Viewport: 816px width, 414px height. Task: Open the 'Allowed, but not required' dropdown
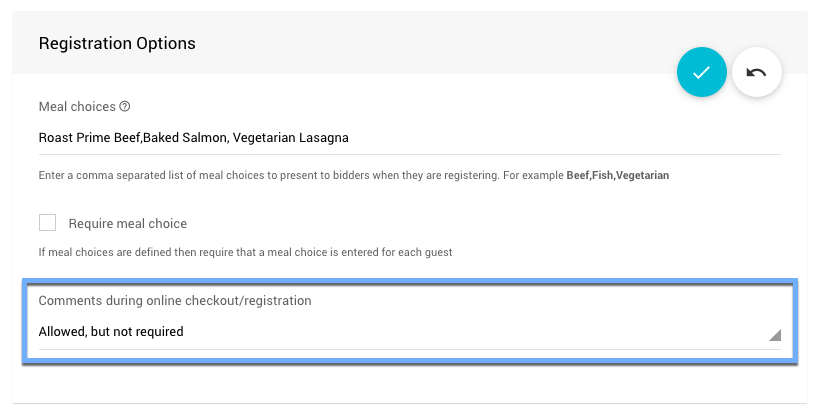pyautogui.click(x=111, y=331)
